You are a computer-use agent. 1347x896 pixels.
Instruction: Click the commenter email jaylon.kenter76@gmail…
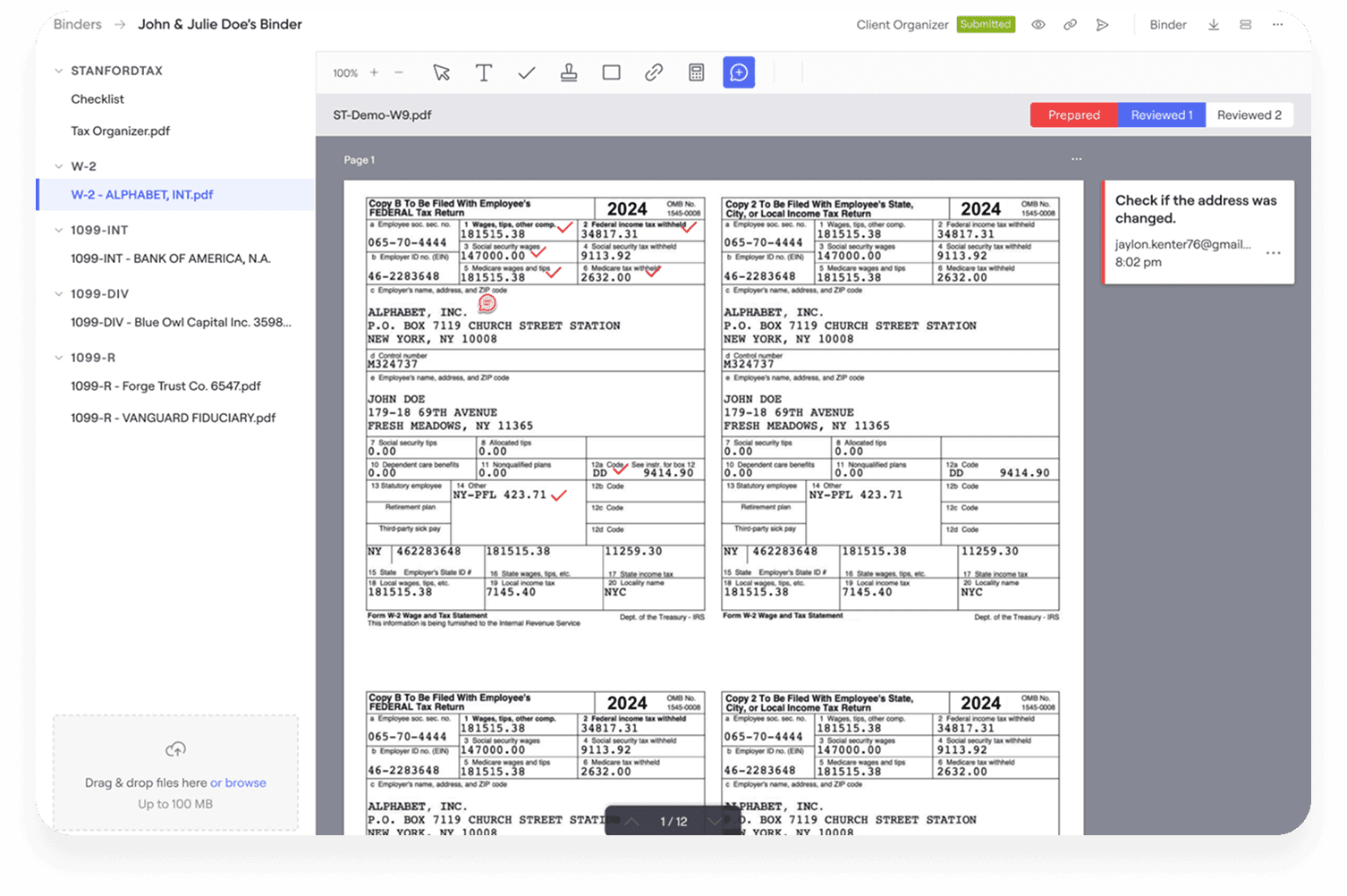1182,244
